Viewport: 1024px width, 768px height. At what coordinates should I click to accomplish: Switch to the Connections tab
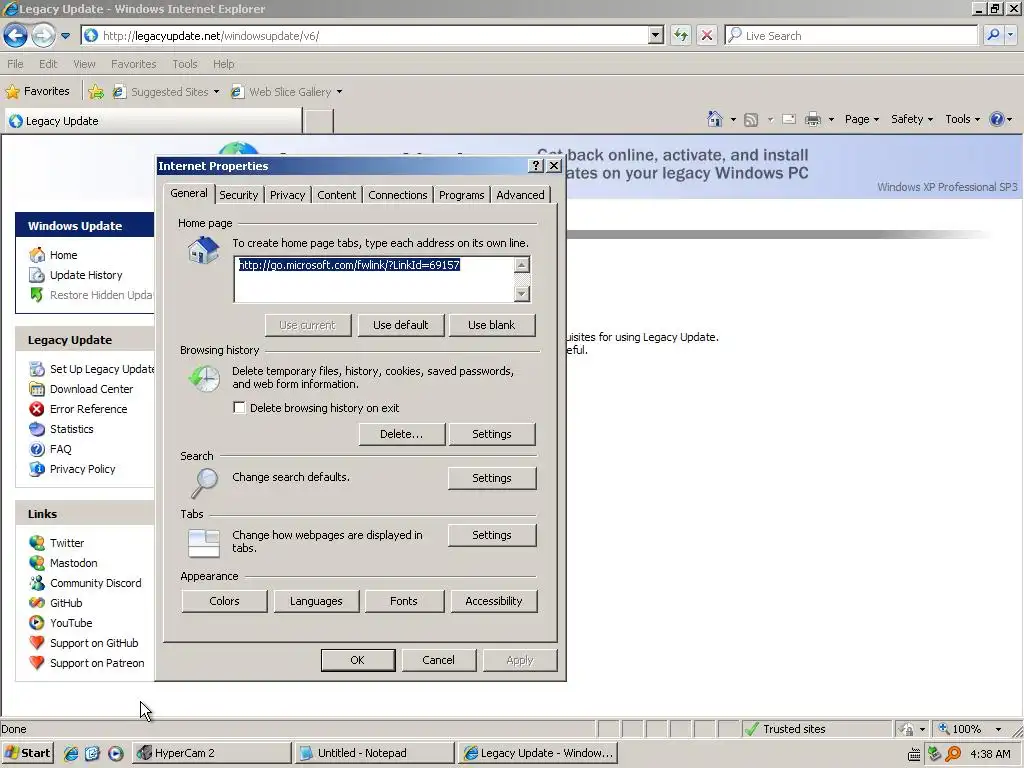(x=398, y=195)
